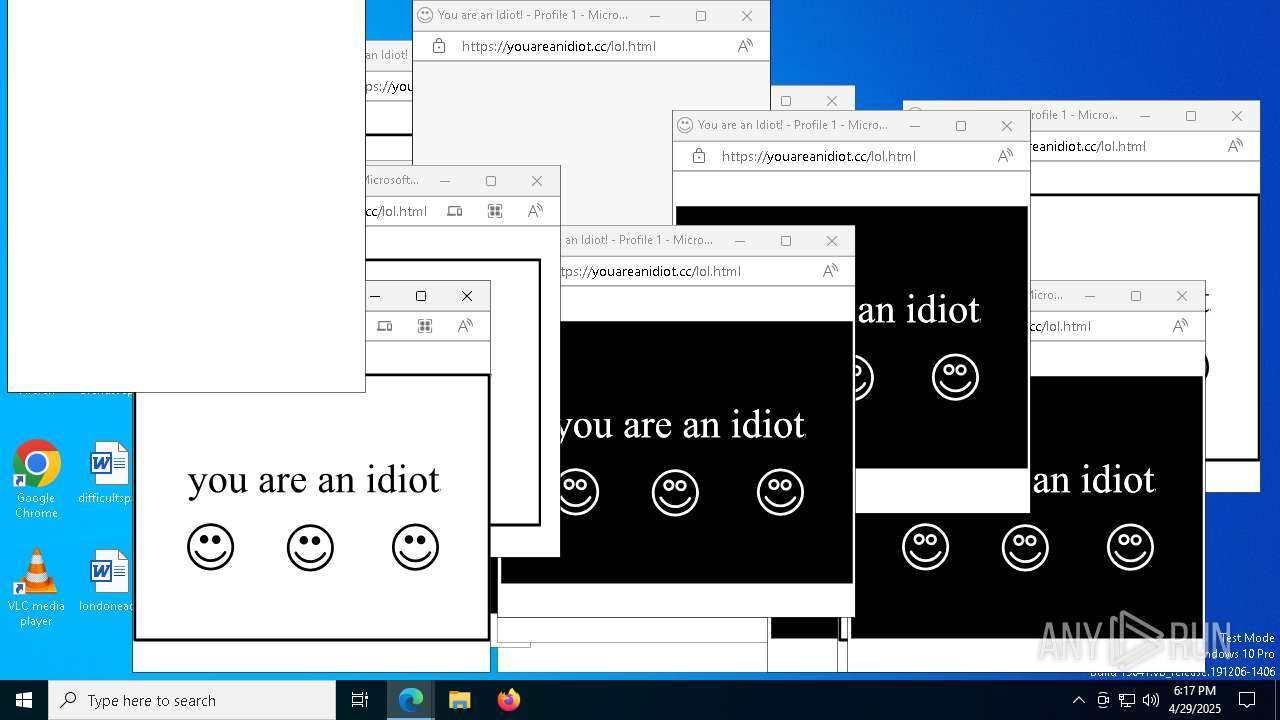The image size is (1280, 720).
Task: Close the small window above white idiot page
Action: tap(467, 296)
